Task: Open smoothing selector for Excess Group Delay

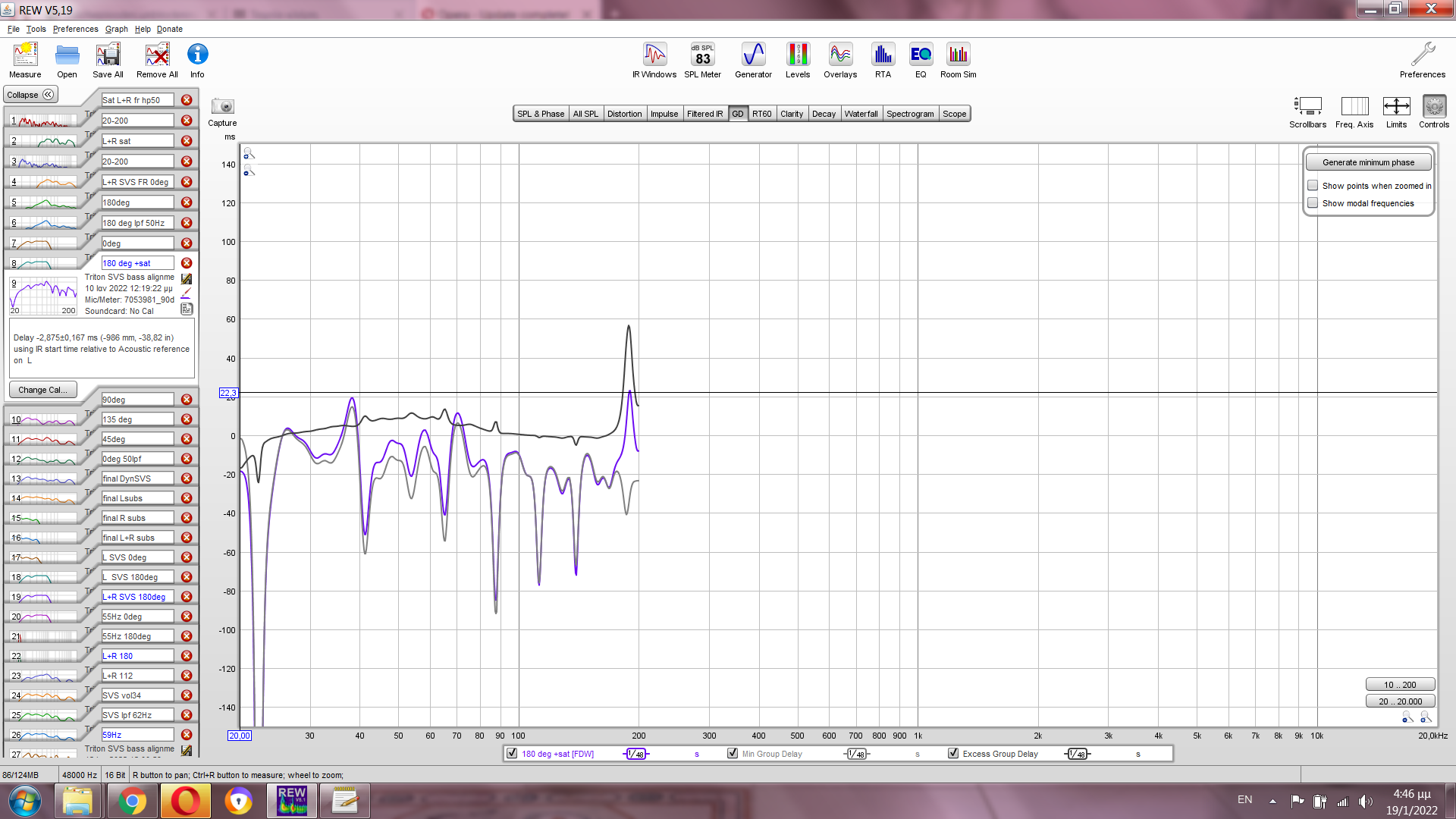Action: [x=1078, y=754]
